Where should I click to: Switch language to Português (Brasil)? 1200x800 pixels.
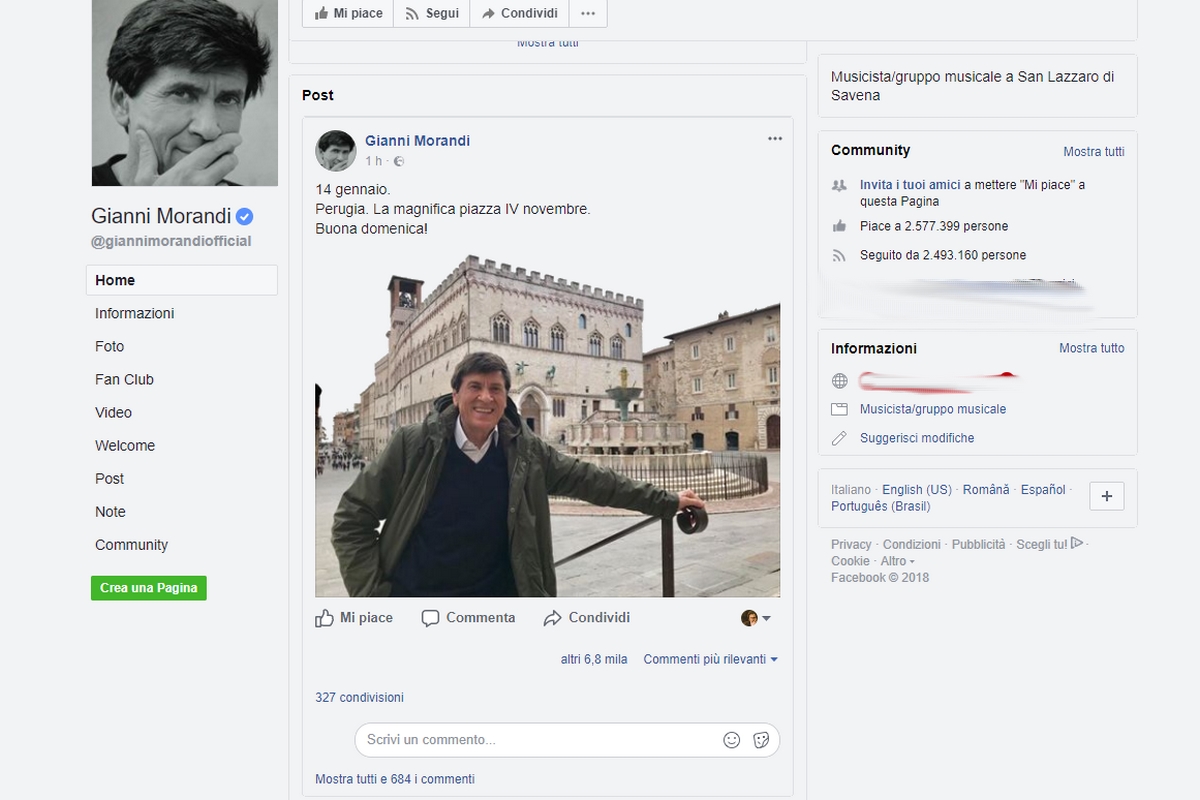[881, 506]
